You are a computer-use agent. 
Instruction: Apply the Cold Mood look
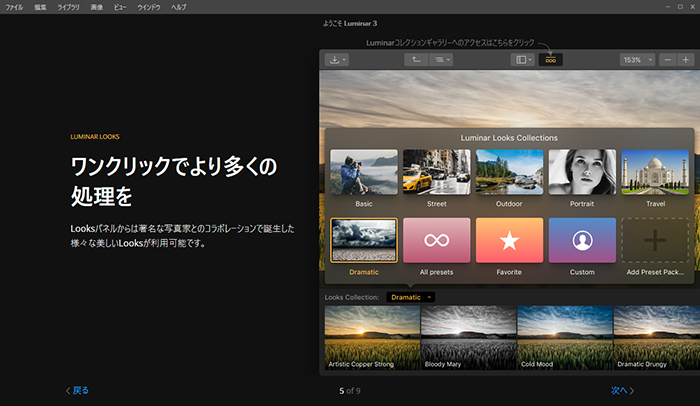(565, 338)
